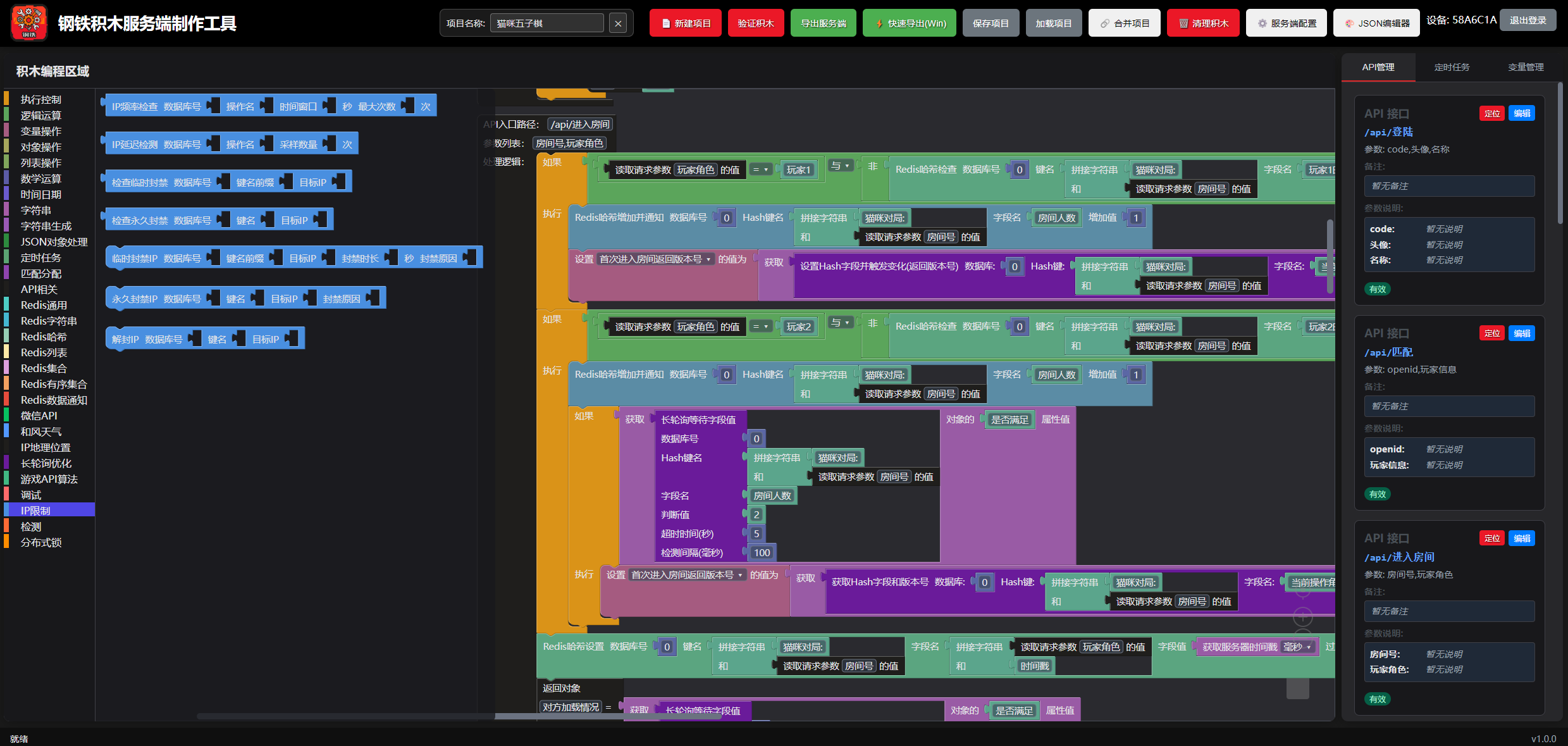Select the 分布式锁 block category
The width and height of the screenshot is (1568, 746).
(41, 542)
